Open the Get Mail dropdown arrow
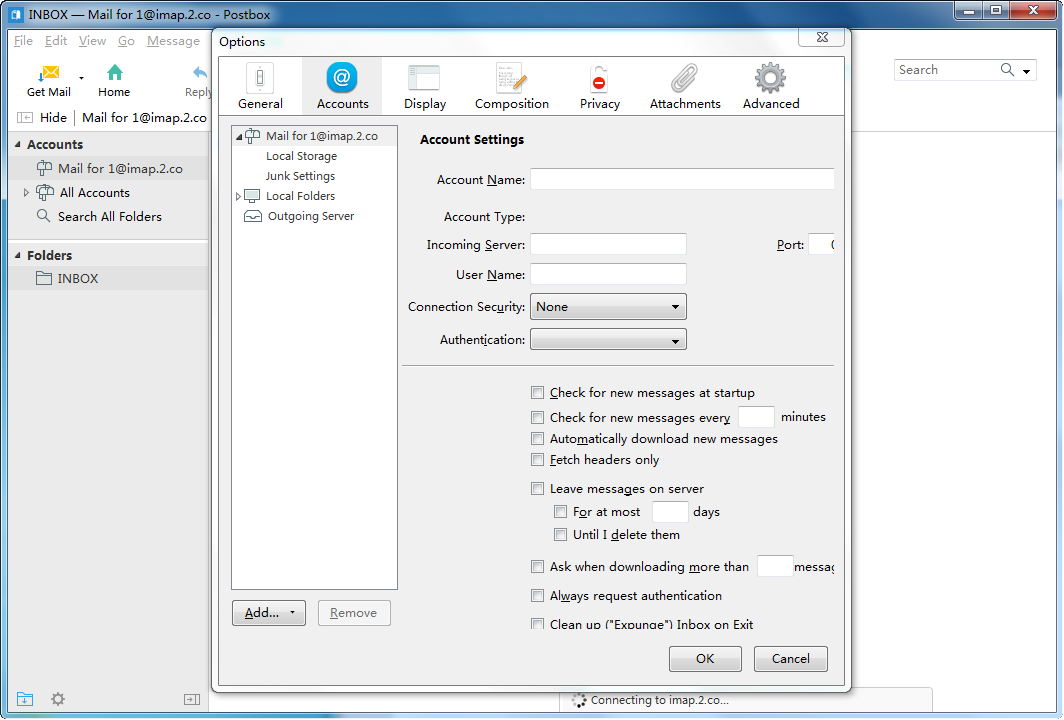The width and height of the screenshot is (1064, 720). (x=81, y=78)
